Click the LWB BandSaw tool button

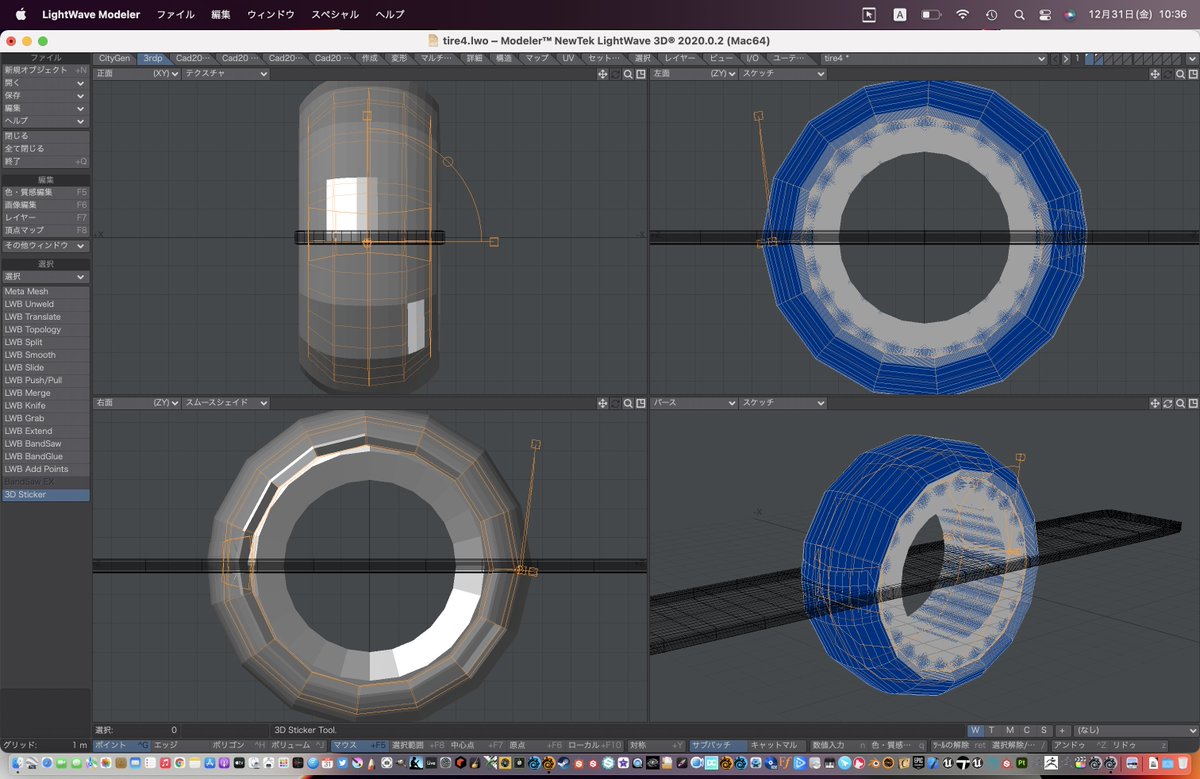point(45,443)
